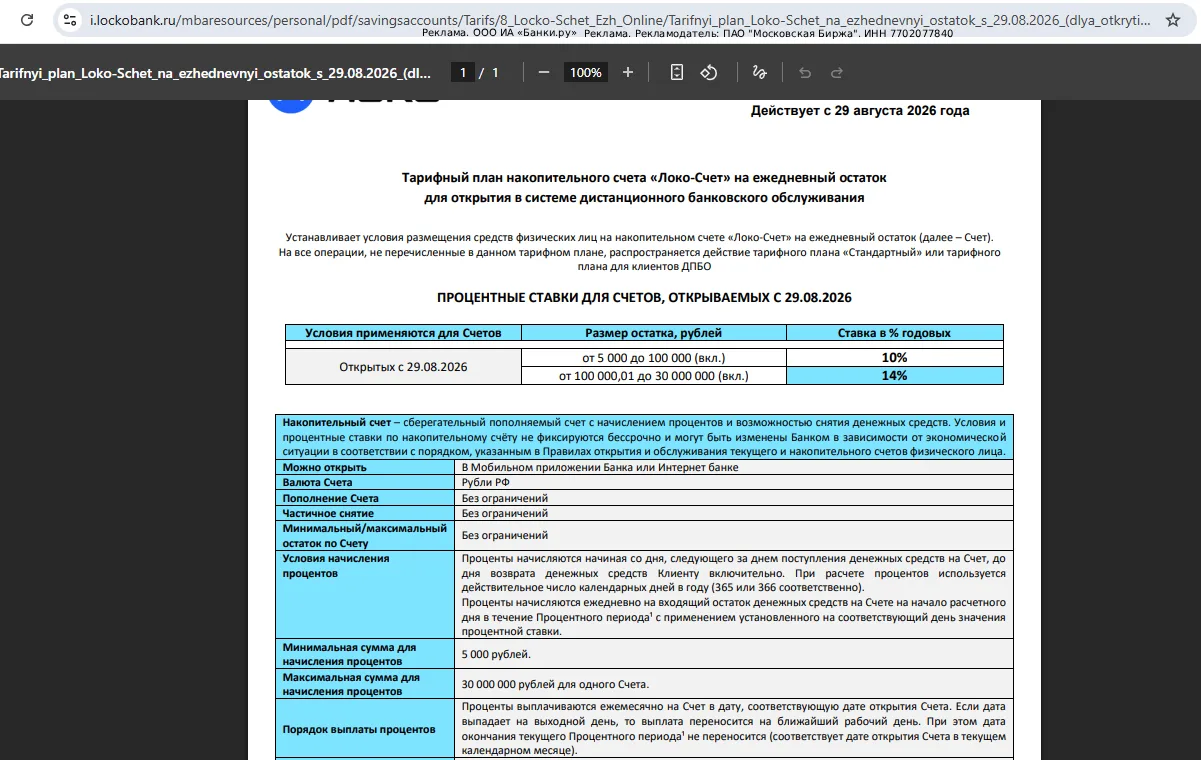The width and height of the screenshot is (1201, 760).
Task: Click the row label 'Валюта Счета'
Action: pos(317,482)
